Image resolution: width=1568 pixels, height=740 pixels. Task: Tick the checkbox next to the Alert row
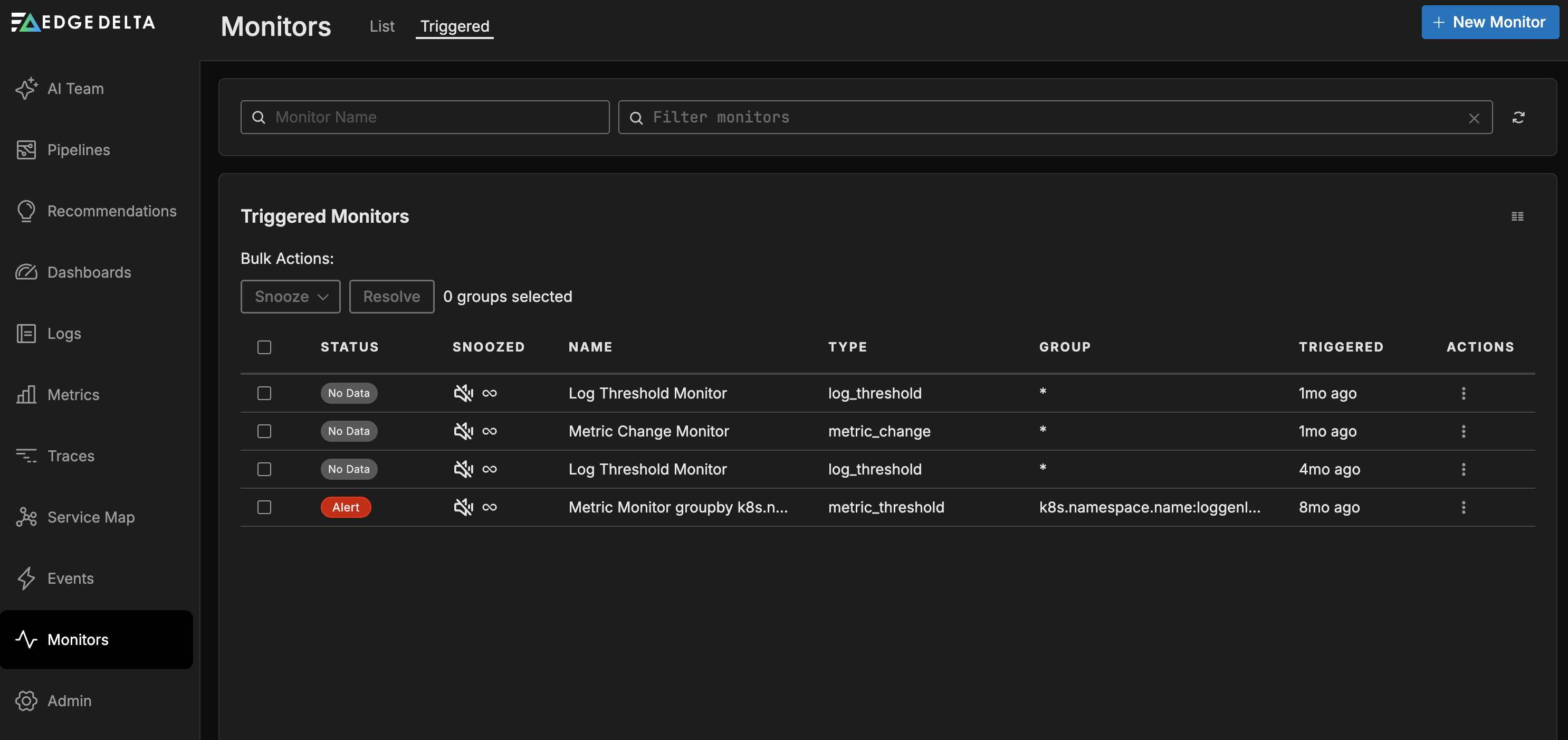(x=264, y=507)
